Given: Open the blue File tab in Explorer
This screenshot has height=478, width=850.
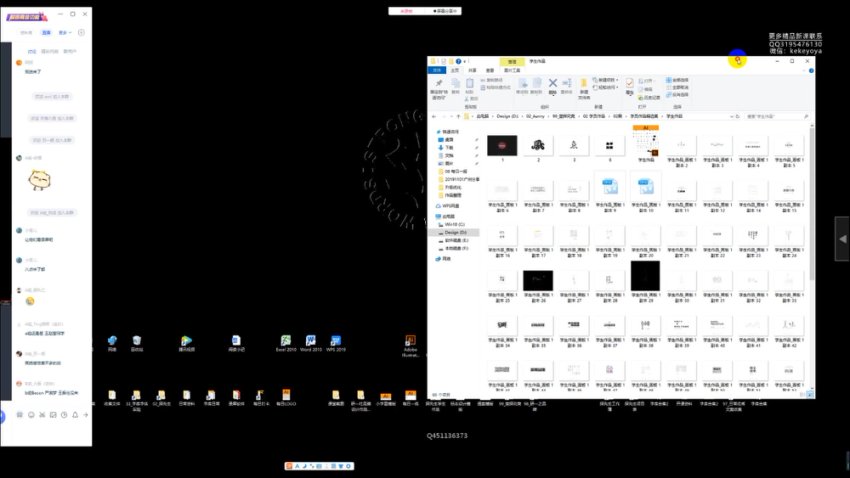Looking at the screenshot, I should (437, 70).
